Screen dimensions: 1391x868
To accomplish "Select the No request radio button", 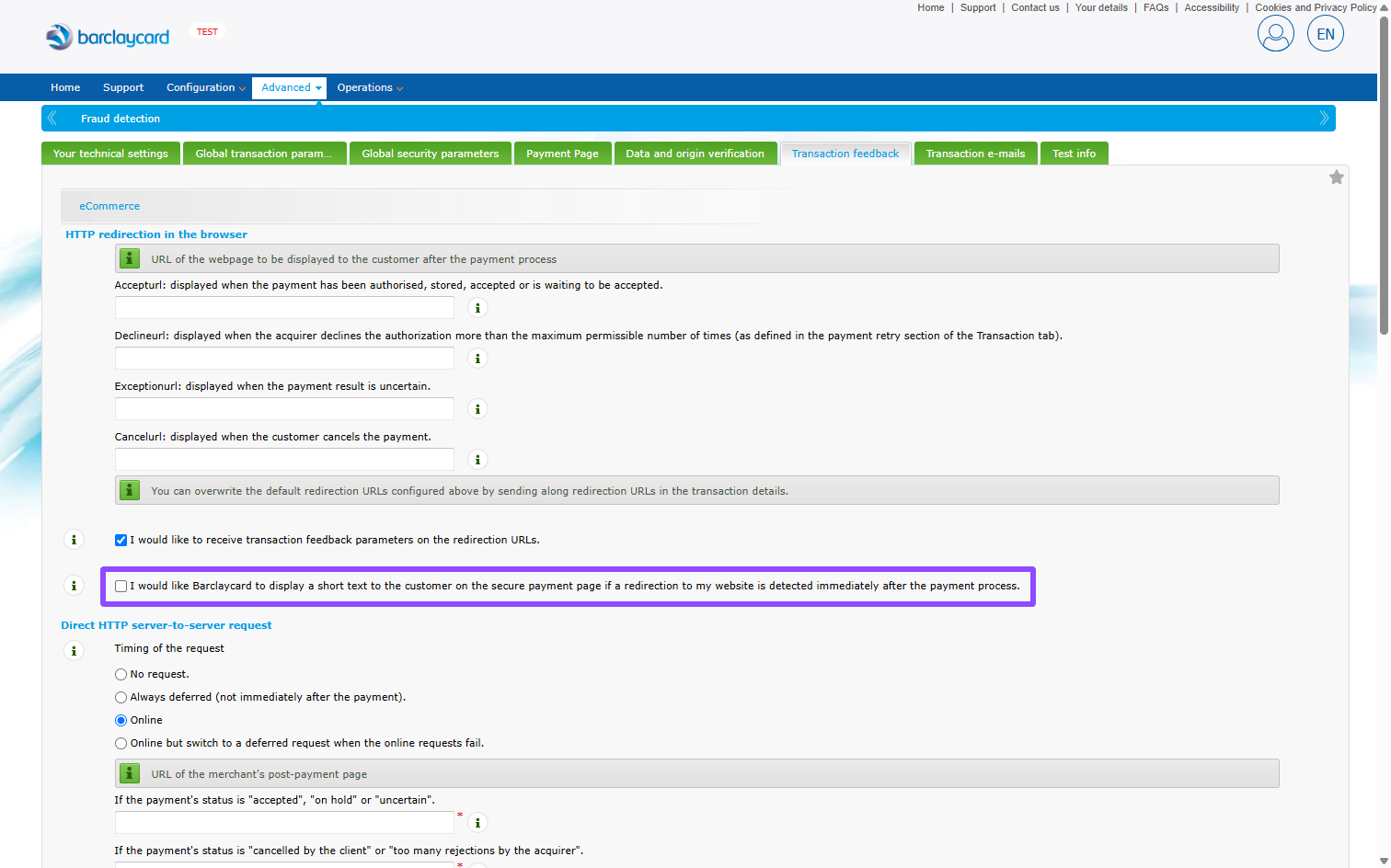I will (121, 674).
